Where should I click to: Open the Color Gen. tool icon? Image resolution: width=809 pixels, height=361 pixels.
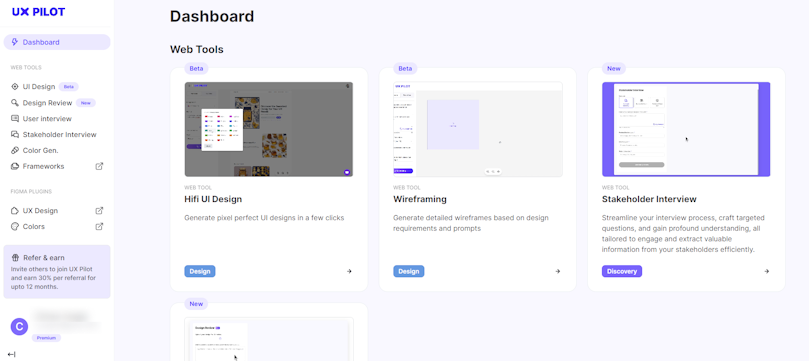click(x=14, y=151)
